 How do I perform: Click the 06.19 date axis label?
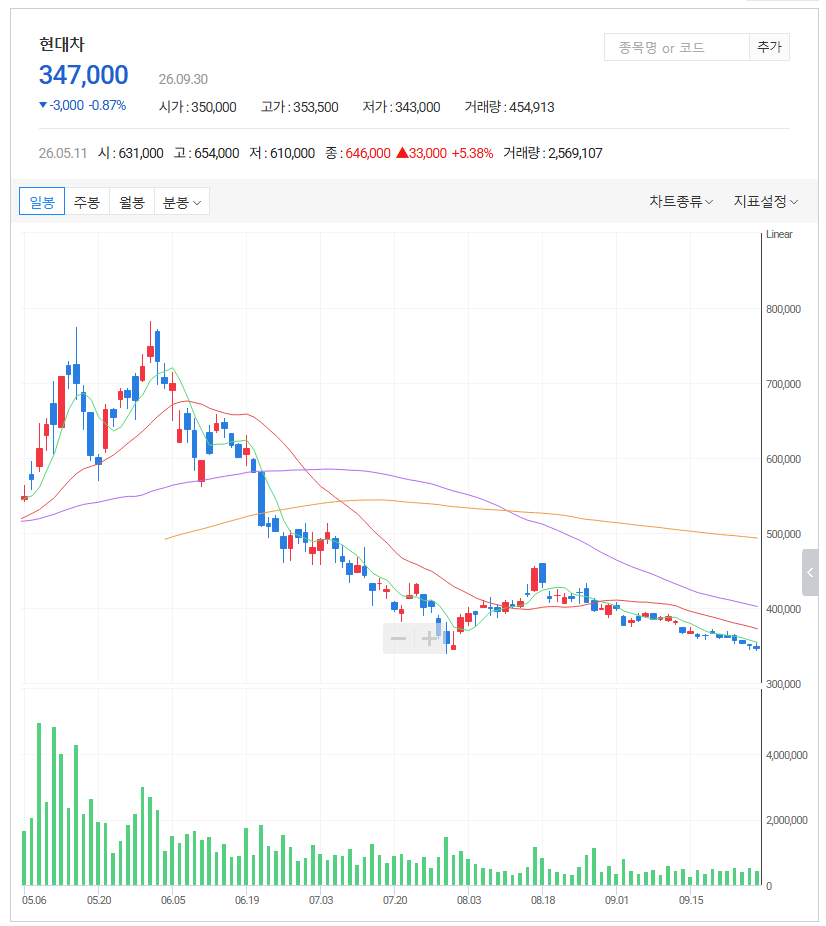247,901
